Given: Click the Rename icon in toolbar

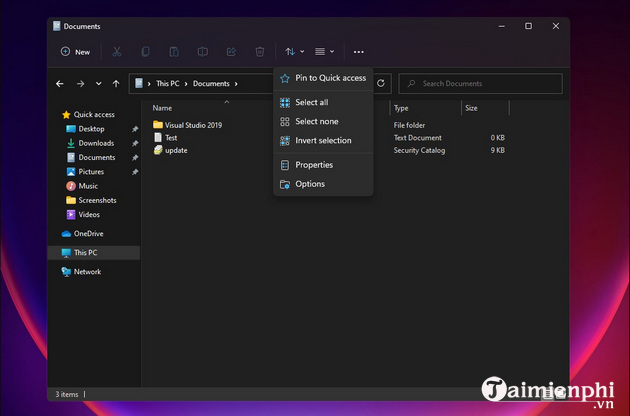Looking at the screenshot, I should [x=202, y=51].
